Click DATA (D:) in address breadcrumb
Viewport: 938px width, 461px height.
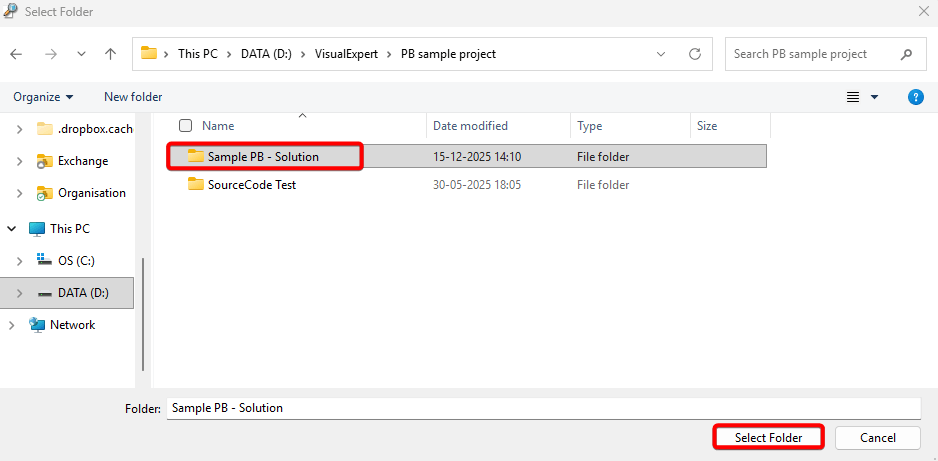[266, 54]
